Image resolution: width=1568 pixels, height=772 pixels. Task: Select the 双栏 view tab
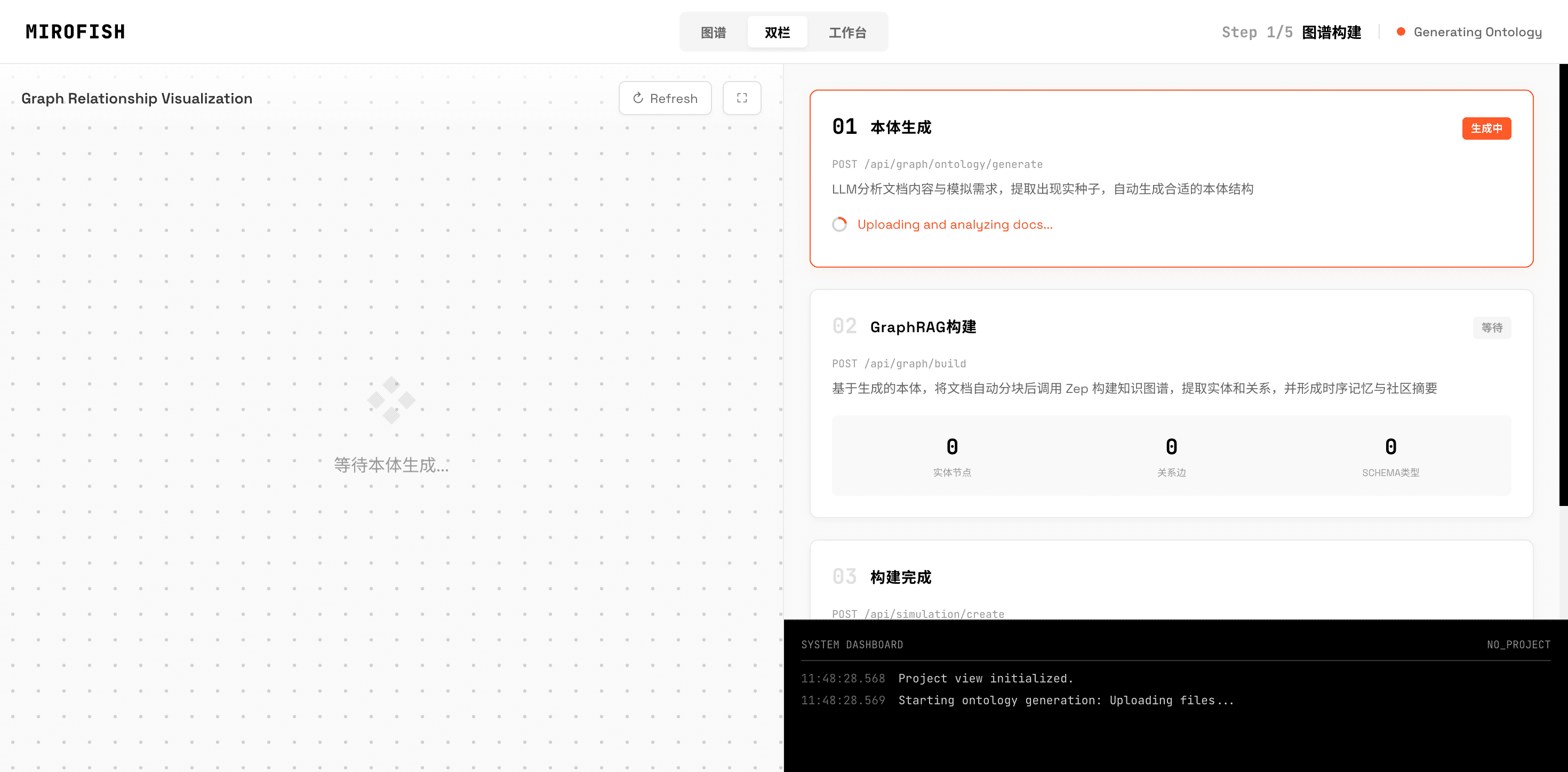pyautogui.click(x=777, y=32)
